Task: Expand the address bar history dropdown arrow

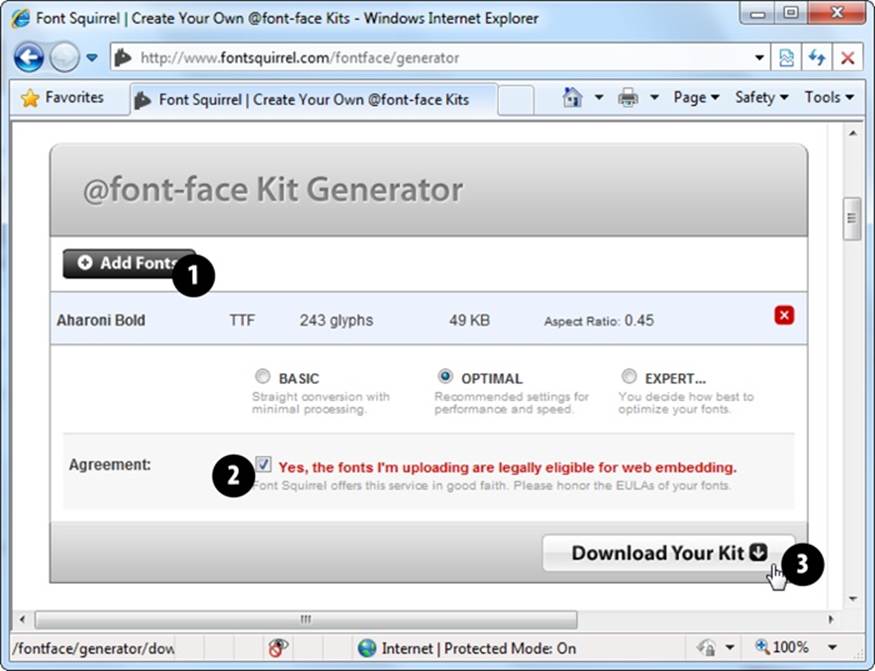Action: click(759, 57)
